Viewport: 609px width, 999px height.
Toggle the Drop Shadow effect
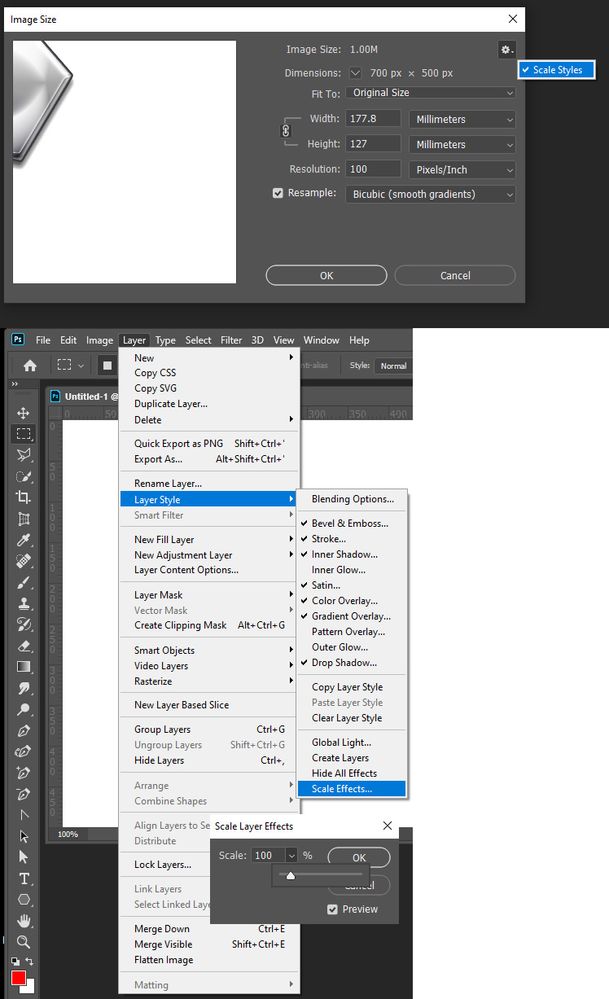point(352,663)
